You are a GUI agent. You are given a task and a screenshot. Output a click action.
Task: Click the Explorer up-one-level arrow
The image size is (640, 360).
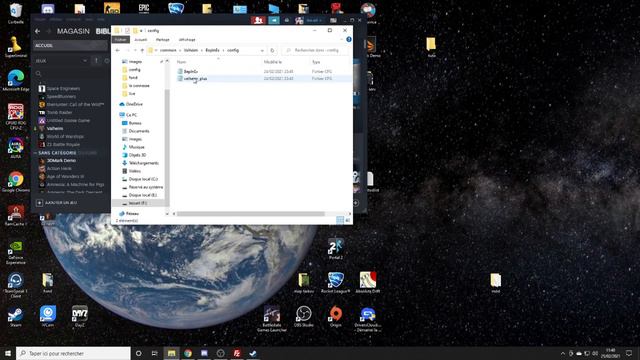pos(142,50)
